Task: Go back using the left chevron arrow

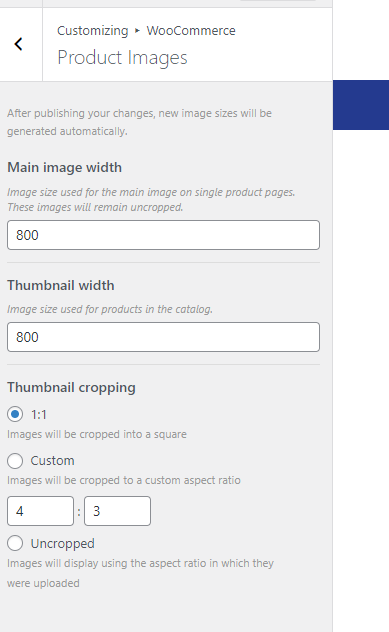Action: click(x=19, y=44)
